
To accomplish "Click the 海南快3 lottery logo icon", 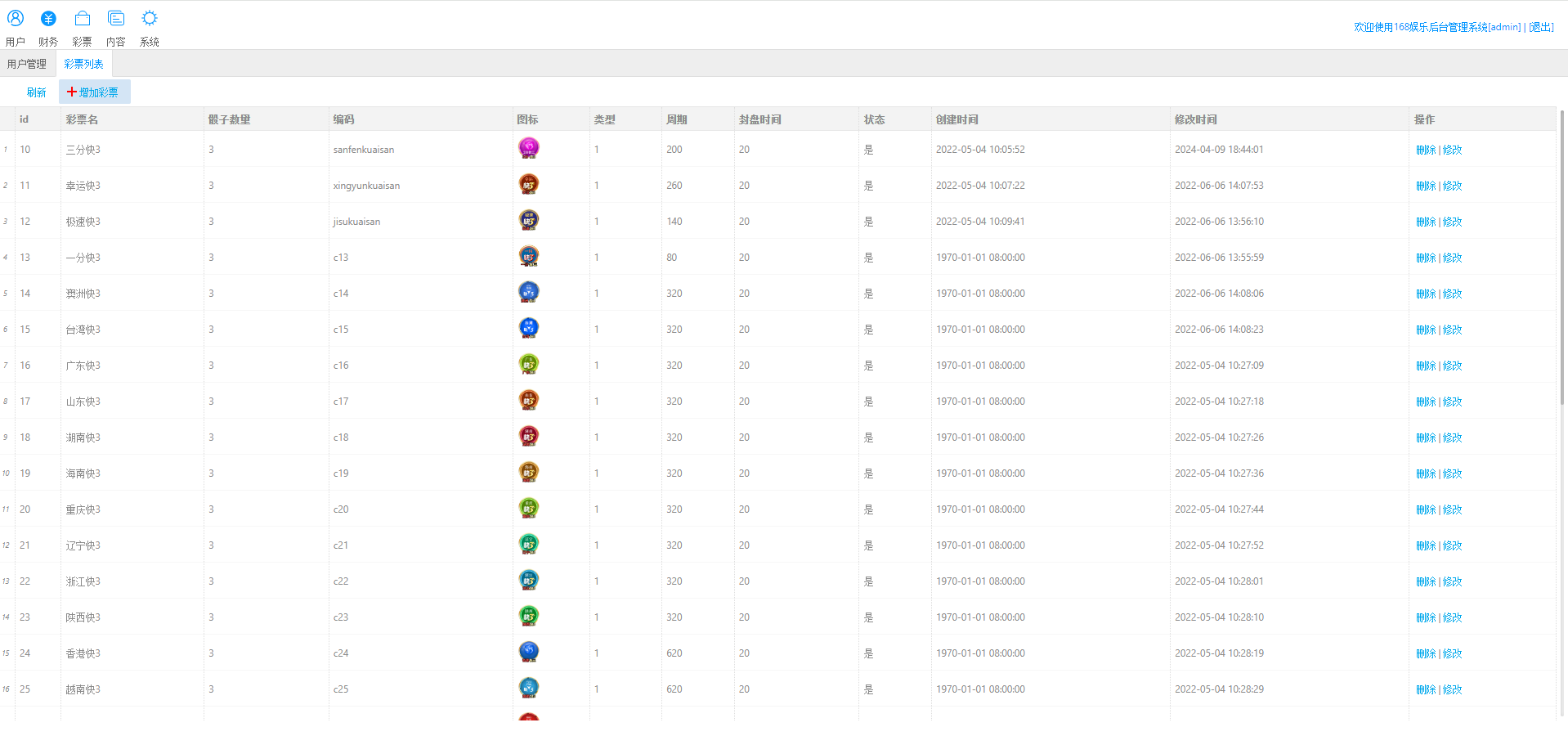I will pyautogui.click(x=529, y=472).
